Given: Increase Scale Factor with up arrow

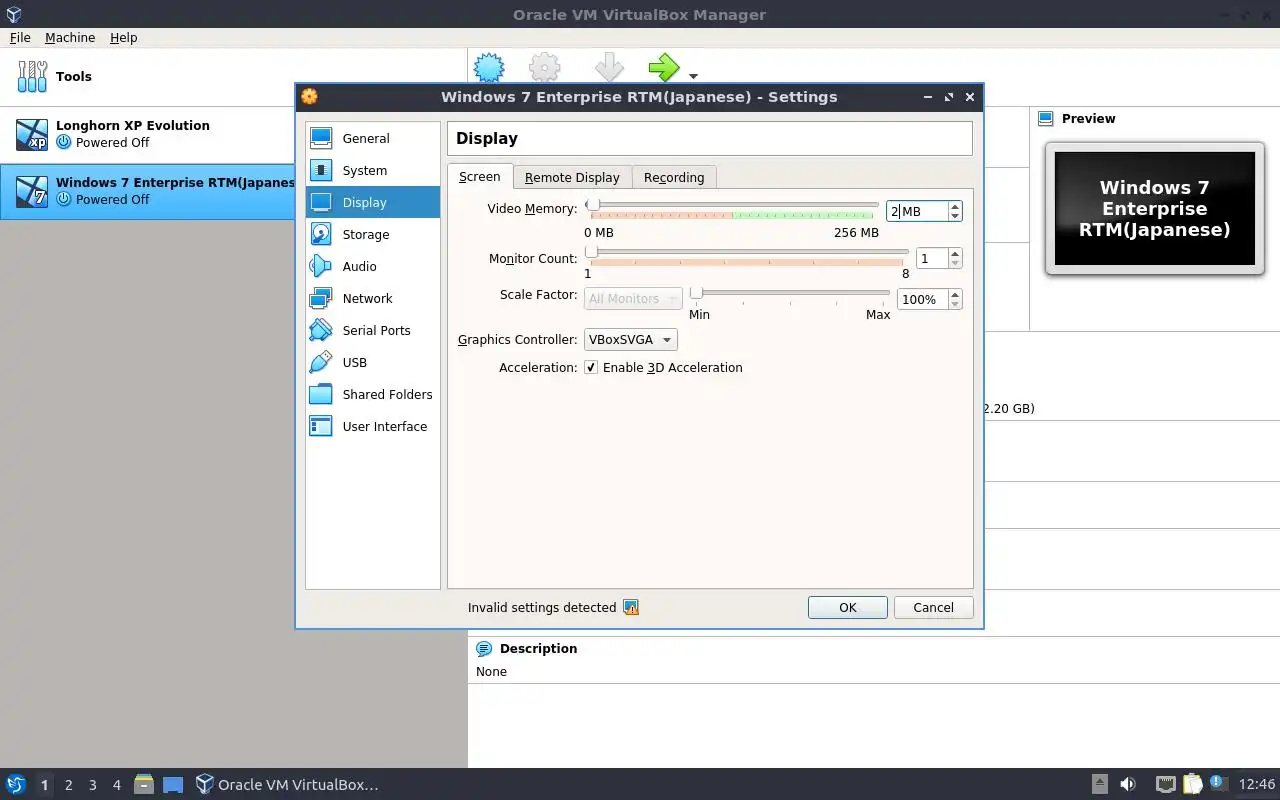Looking at the screenshot, I should (x=955, y=294).
